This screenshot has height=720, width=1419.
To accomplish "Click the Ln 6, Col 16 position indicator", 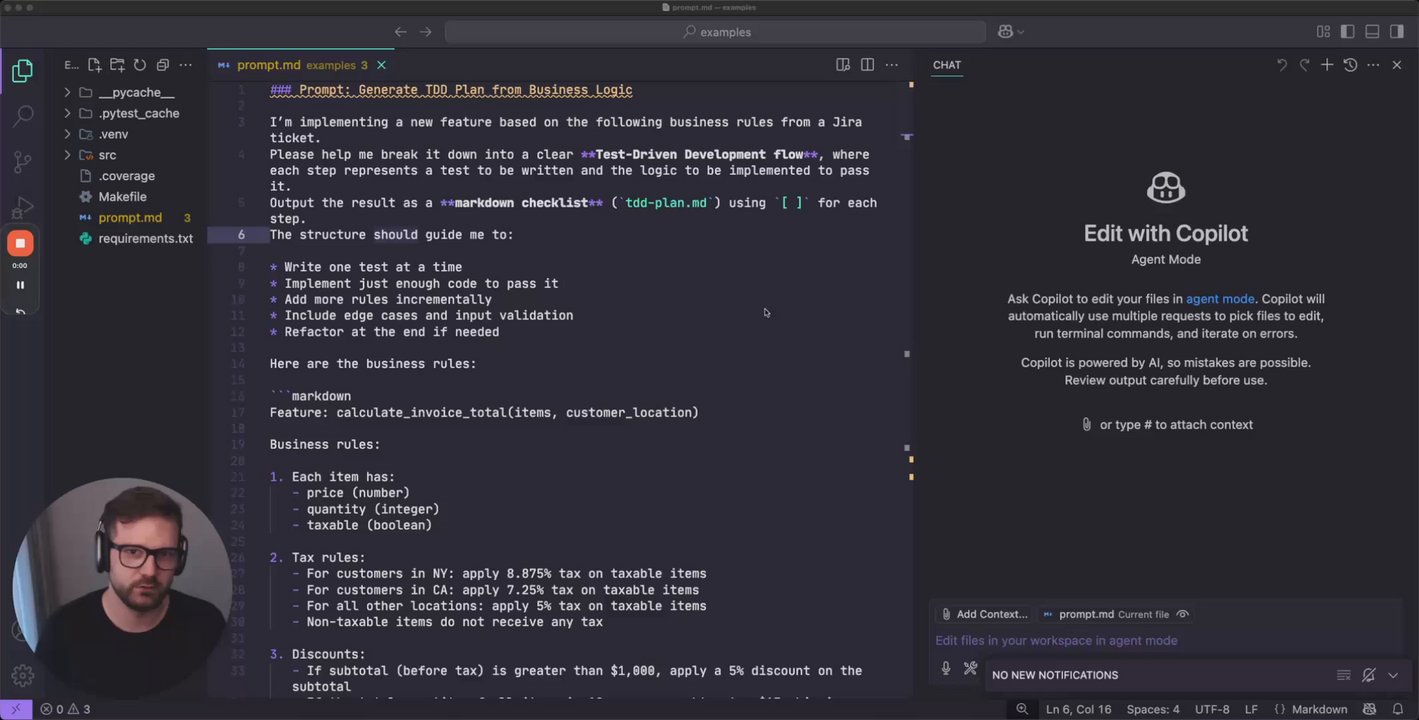I will (1078, 709).
